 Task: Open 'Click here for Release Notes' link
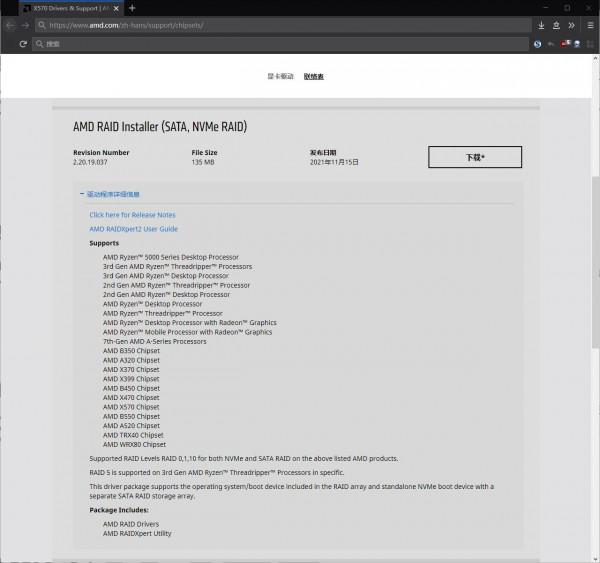[x=132, y=215]
